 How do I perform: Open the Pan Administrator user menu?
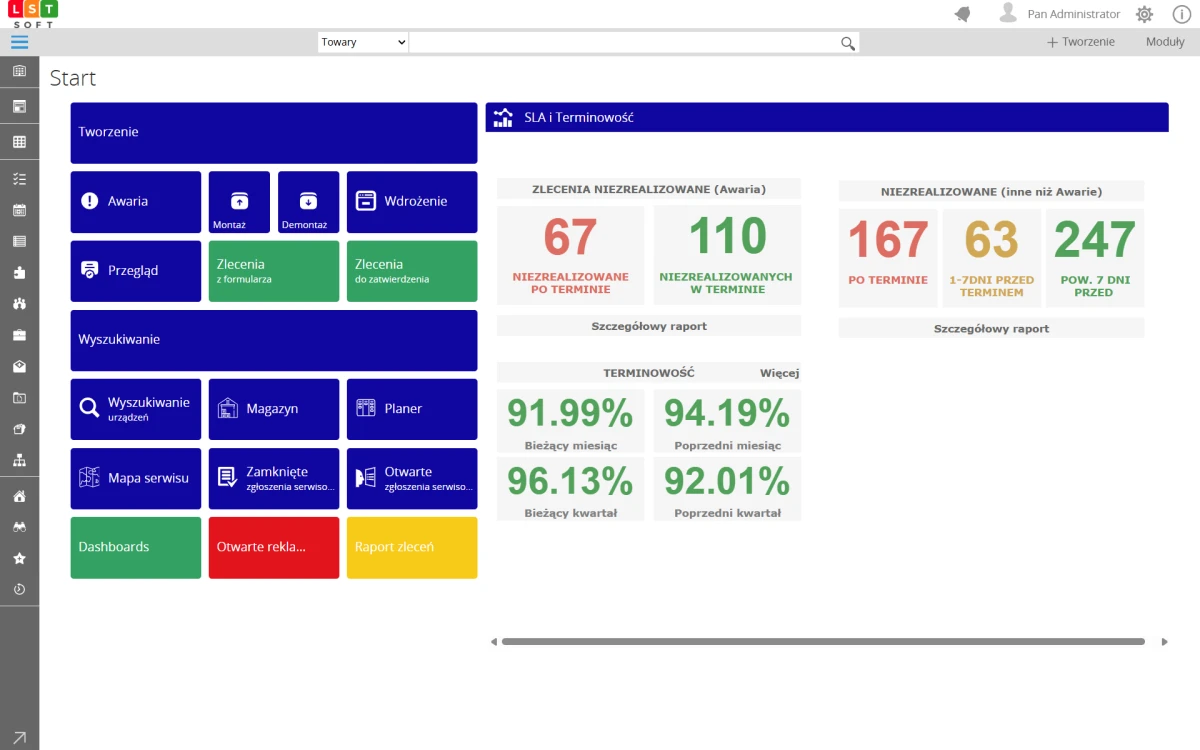click(1060, 14)
